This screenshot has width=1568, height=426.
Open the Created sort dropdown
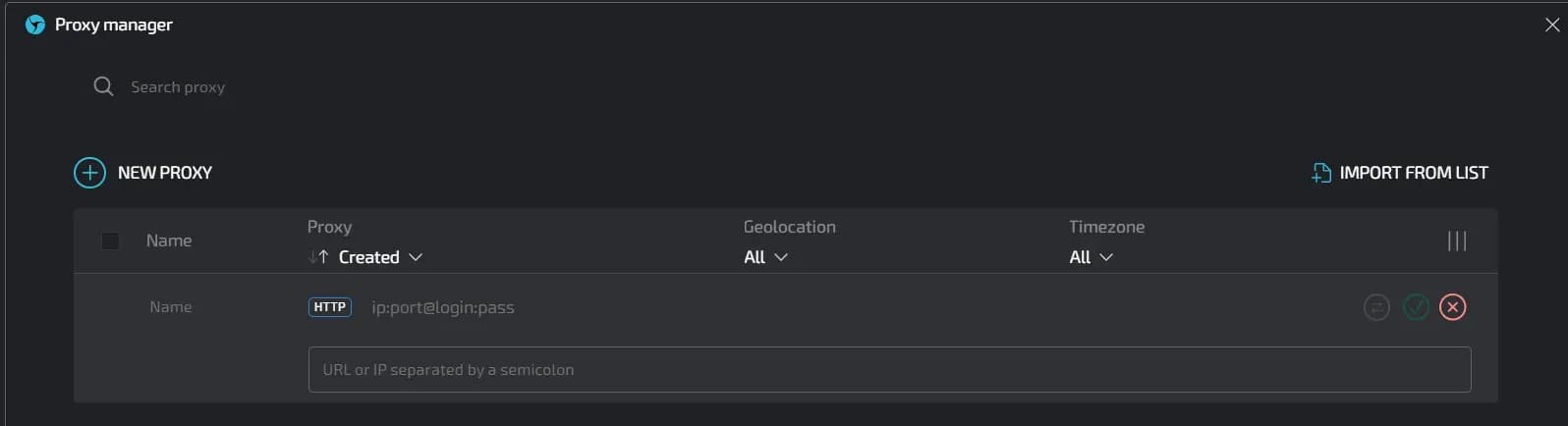click(381, 257)
